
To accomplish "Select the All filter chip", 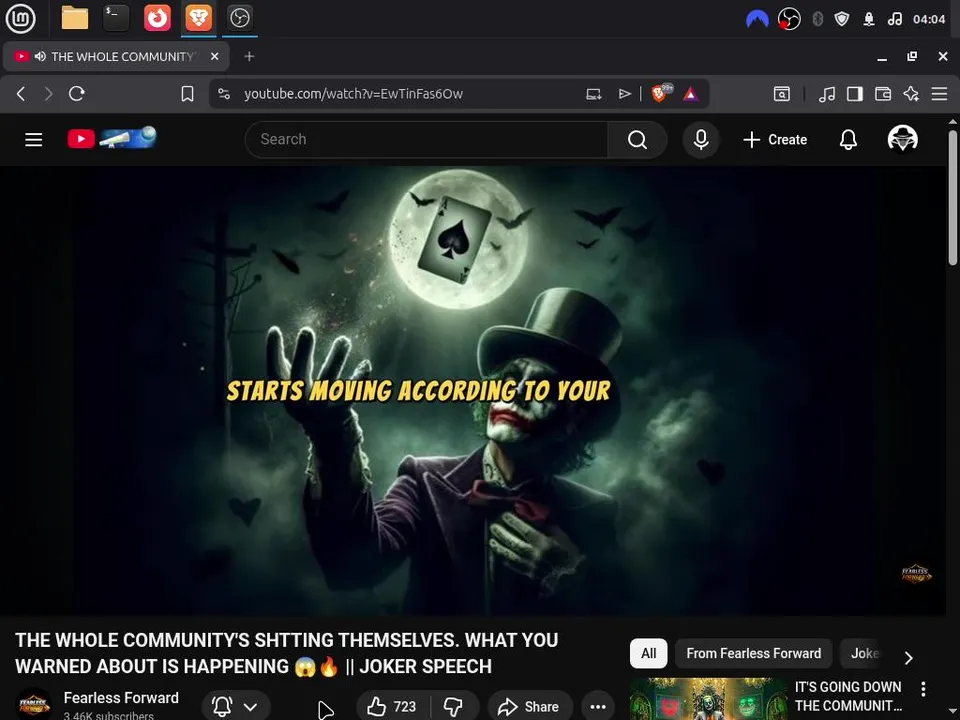I will click(x=648, y=653).
